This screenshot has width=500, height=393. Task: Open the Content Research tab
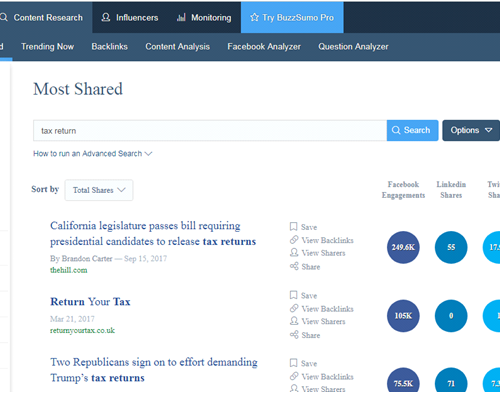pyautogui.click(x=45, y=17)
